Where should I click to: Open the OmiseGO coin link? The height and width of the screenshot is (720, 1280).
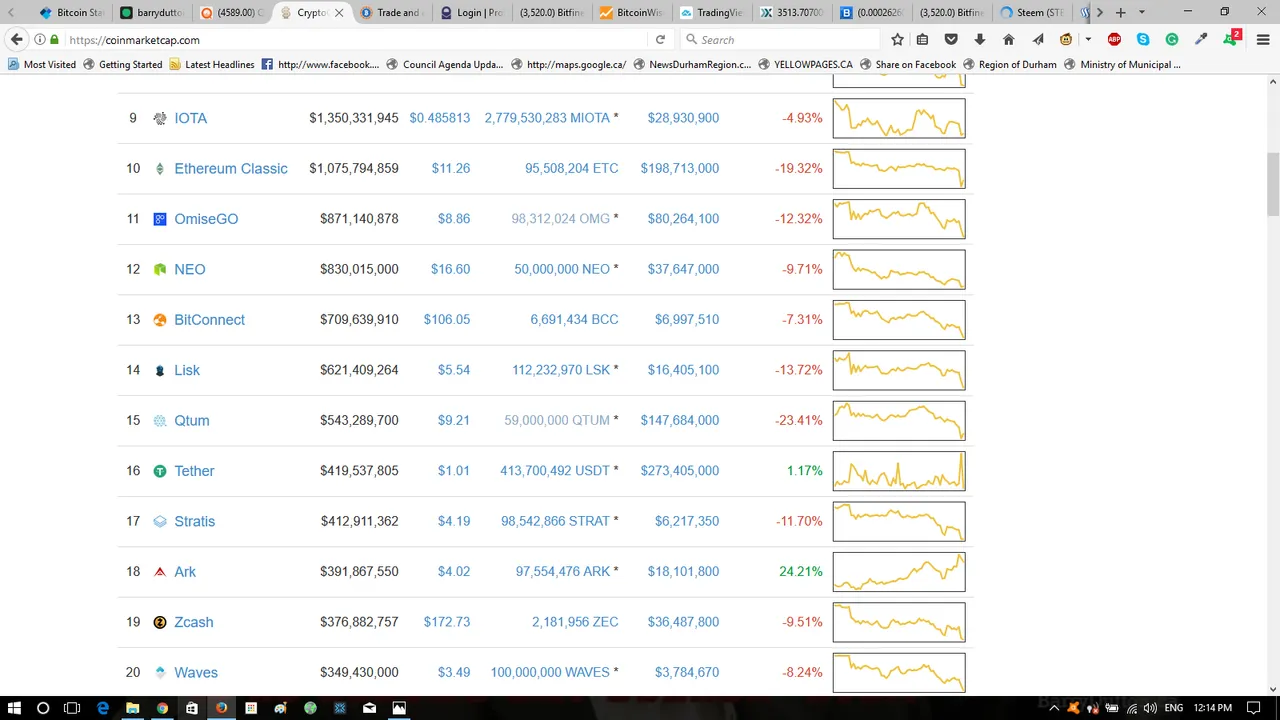coord(206,219)
